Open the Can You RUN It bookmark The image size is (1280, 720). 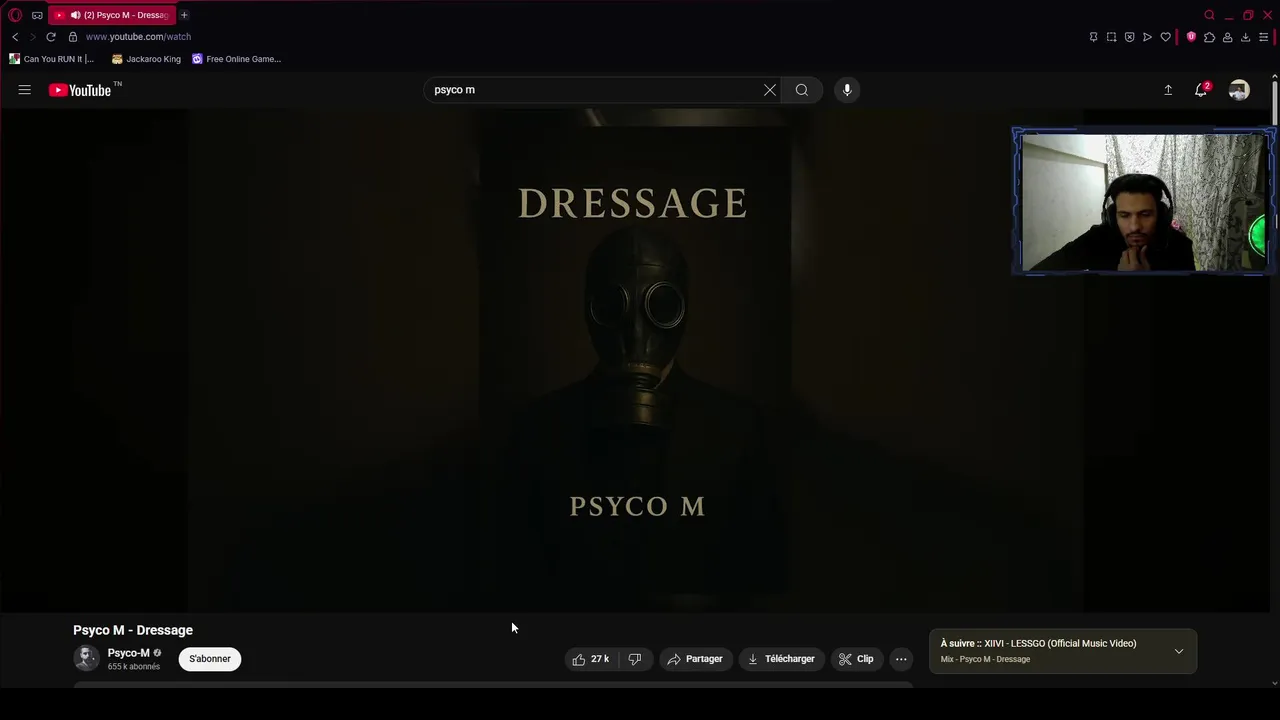pos(52,59)
